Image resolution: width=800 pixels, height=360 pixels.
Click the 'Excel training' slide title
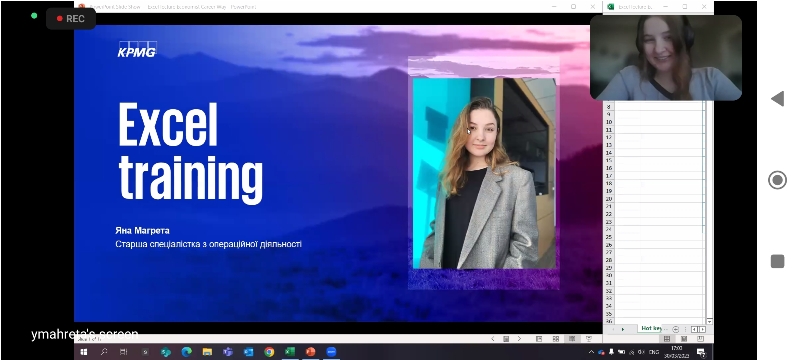pyautogui.click(x=190, y=152)
